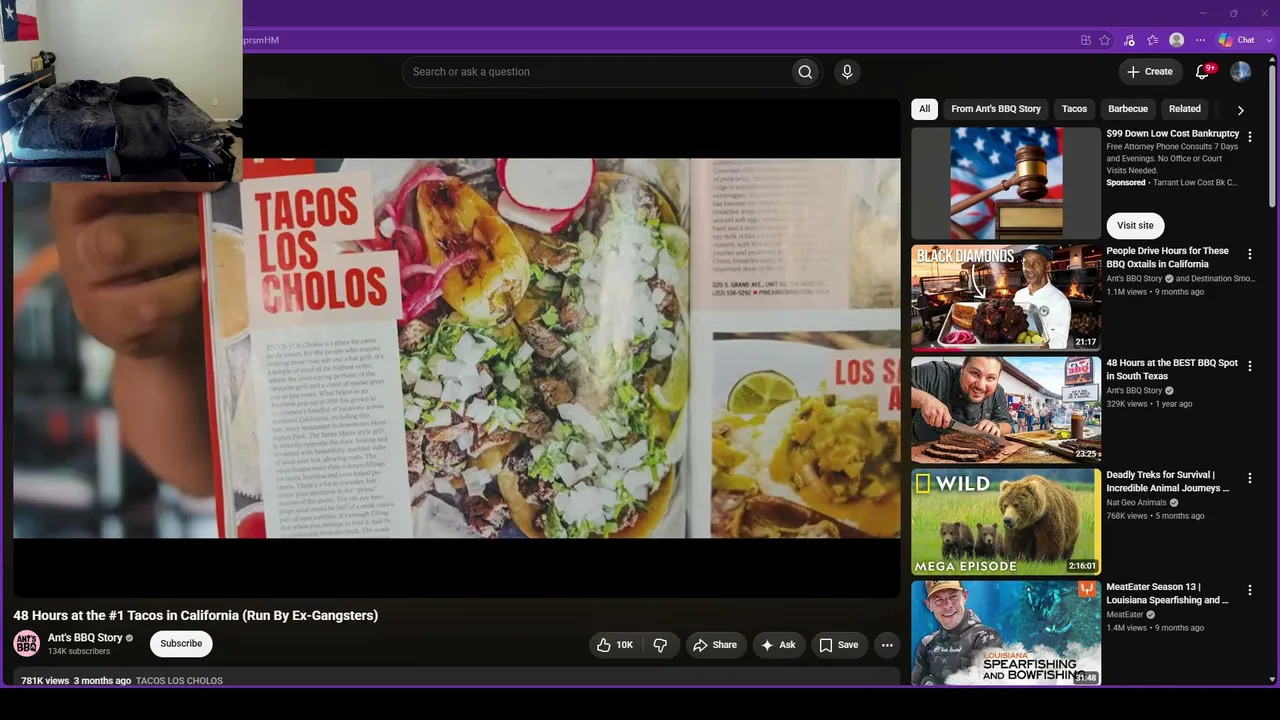
Task: Open browser settings and more menu
Action: (1200, 40)
